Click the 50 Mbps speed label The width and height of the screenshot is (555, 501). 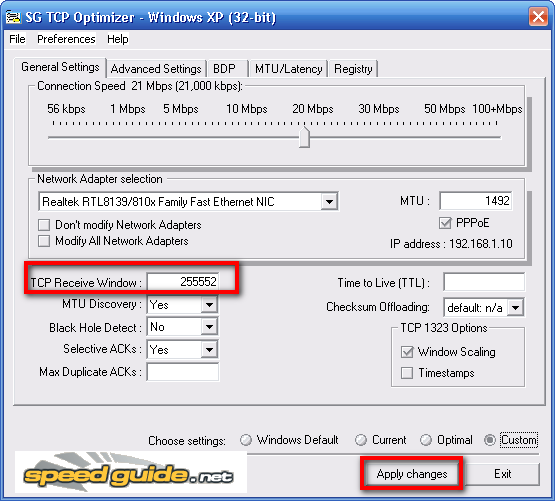click(445, 109)
